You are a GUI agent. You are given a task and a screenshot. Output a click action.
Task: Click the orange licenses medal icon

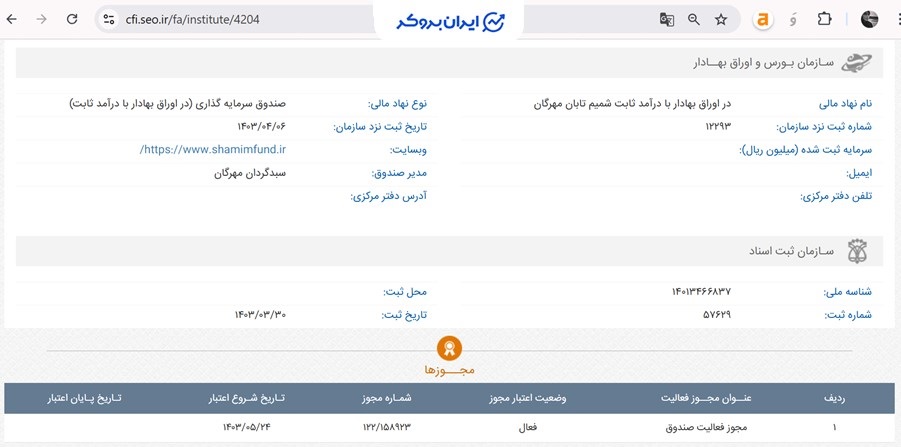(449, 347)
